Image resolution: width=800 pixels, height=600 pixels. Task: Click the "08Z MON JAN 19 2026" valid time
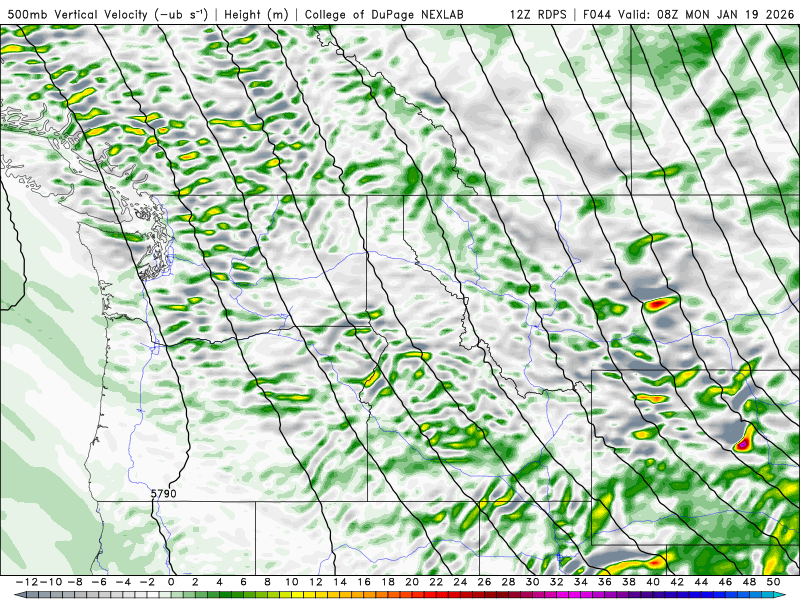click(x=726, y=14)
